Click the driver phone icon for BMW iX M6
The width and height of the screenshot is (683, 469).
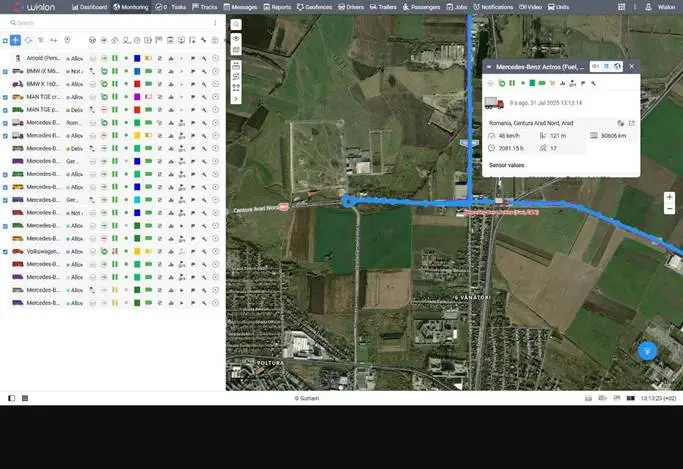(x=92, y=71)
